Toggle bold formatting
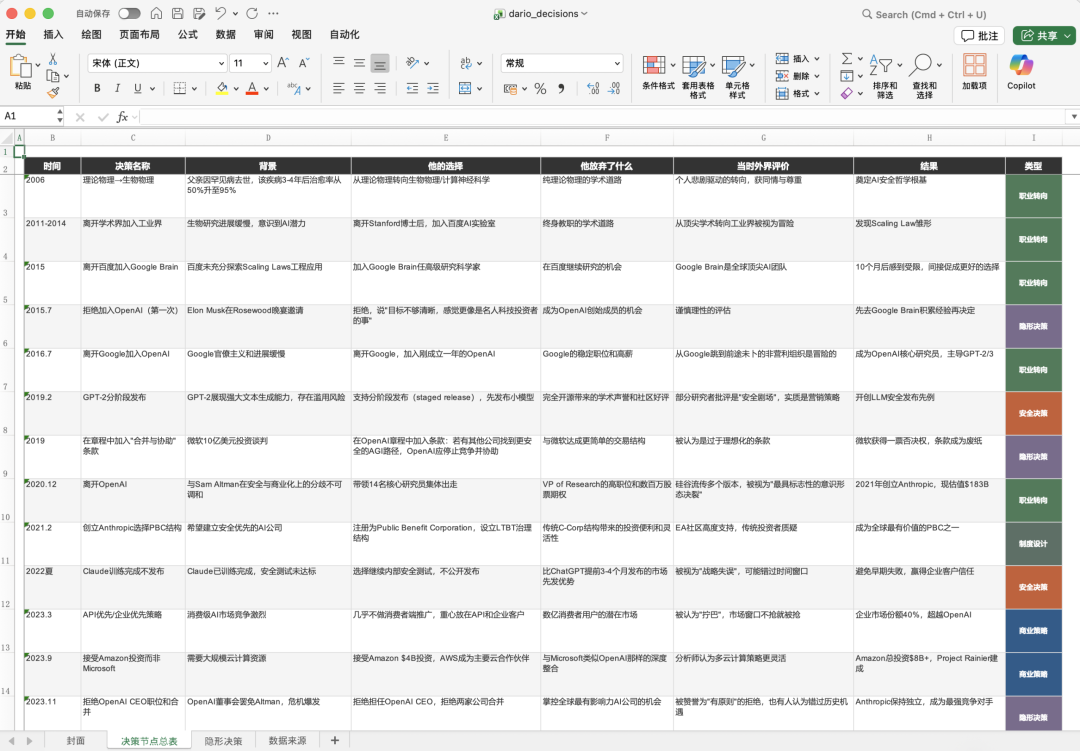1080x751 pixels. (x=97, y=88)
